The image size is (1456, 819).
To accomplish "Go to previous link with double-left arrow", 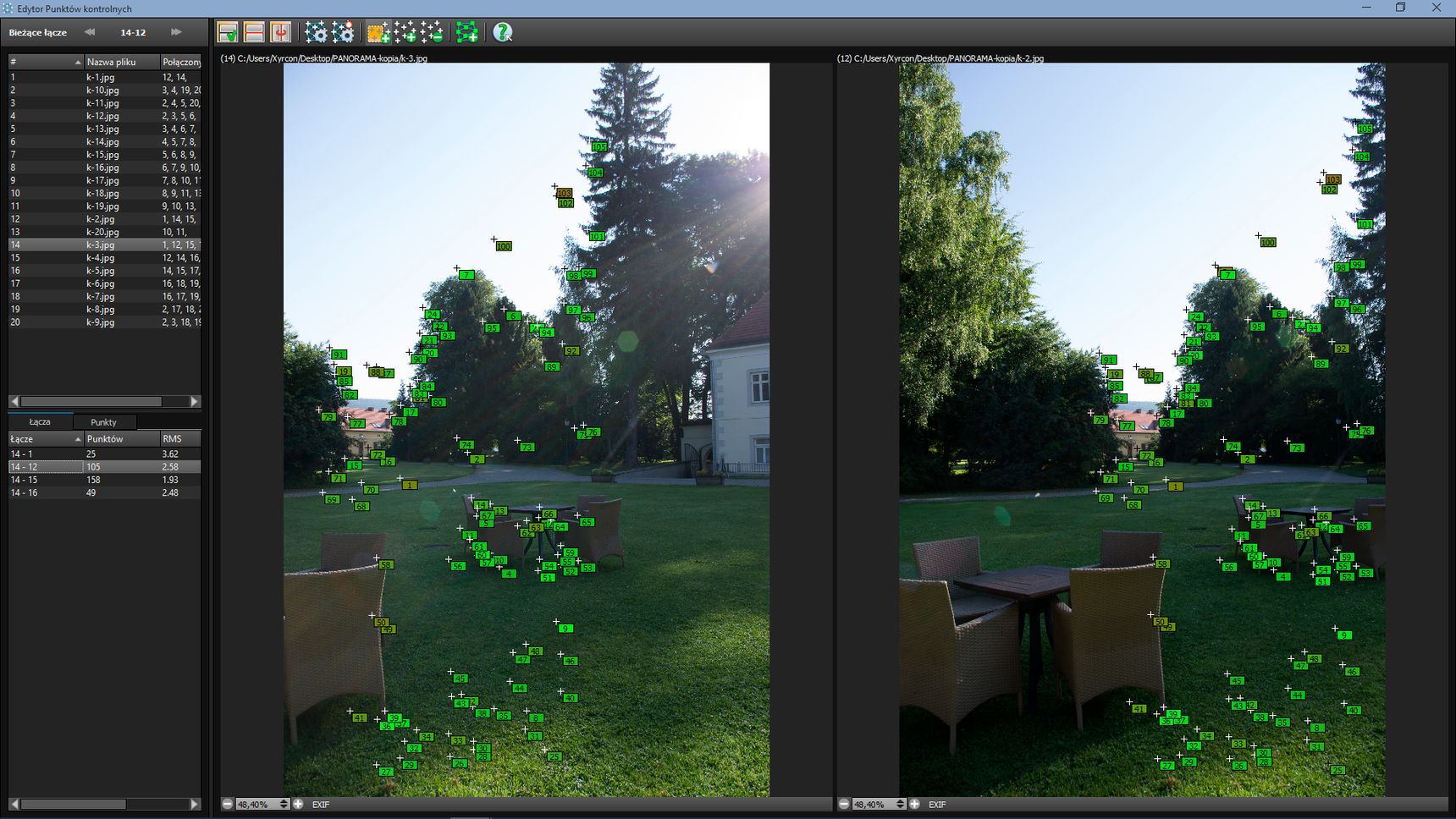I will [90, 32].
